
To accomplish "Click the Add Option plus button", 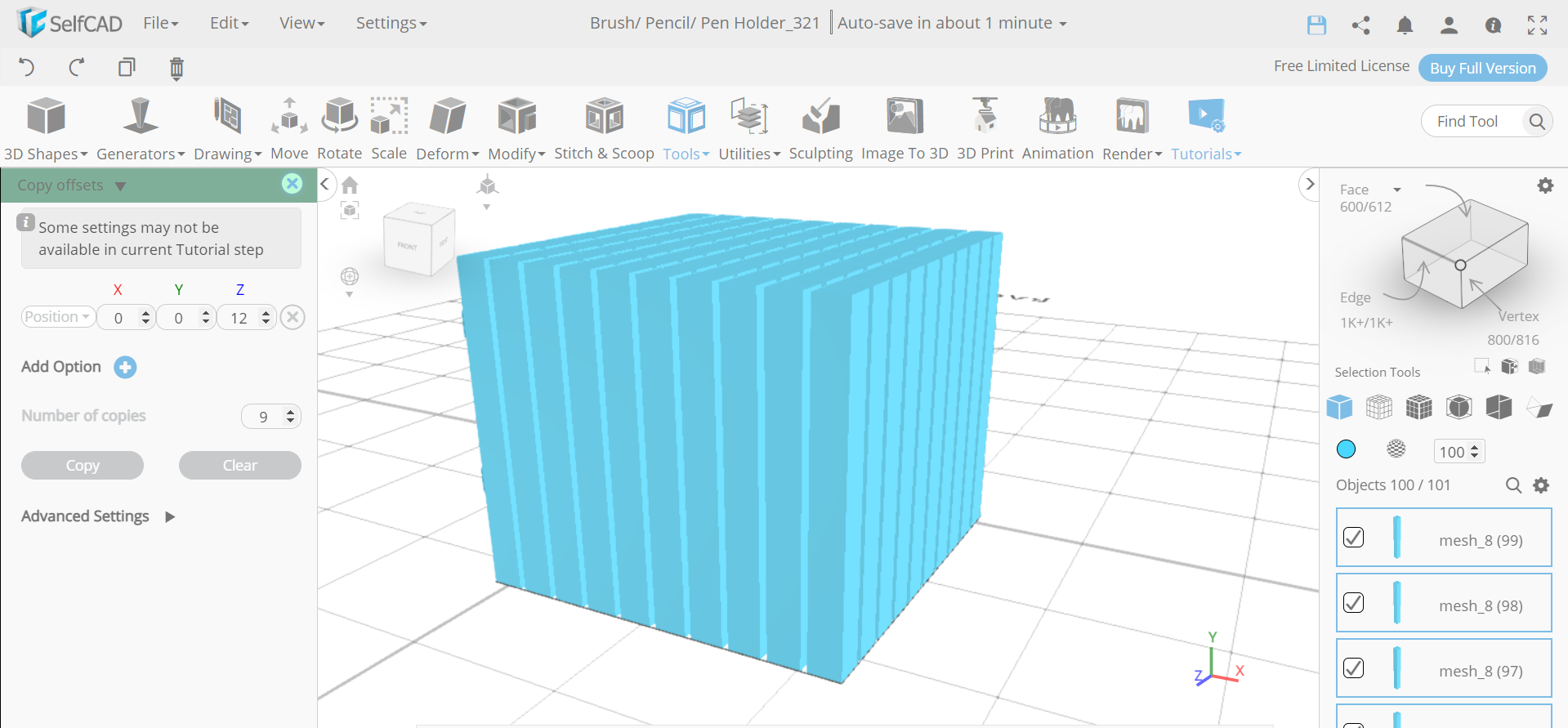I will 125,367.
